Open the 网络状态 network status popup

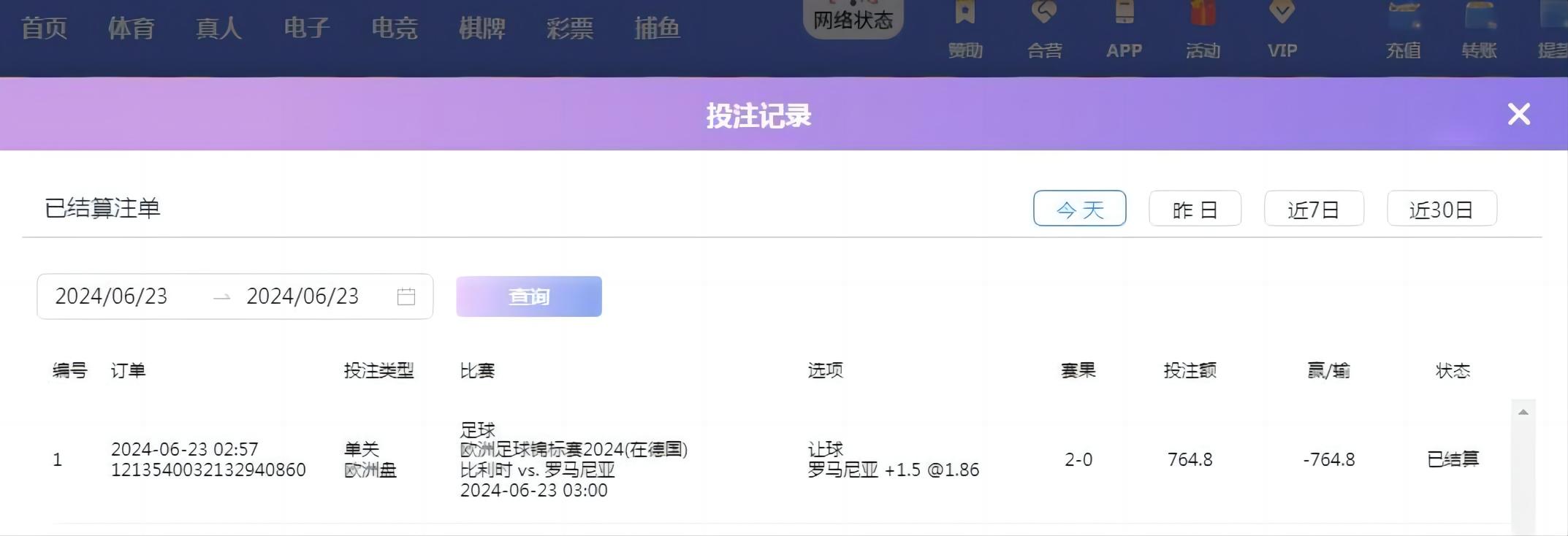[x=853, y=19]
